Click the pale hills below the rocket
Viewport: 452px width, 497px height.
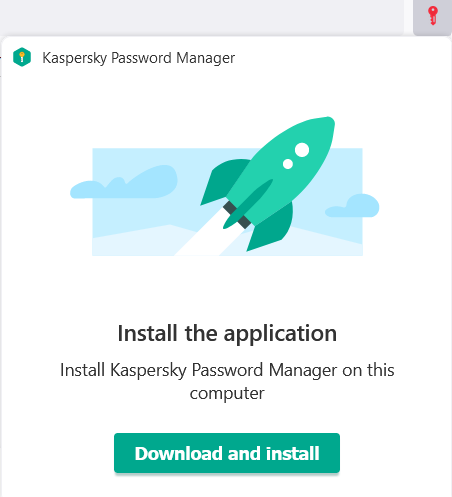[133, 243]
